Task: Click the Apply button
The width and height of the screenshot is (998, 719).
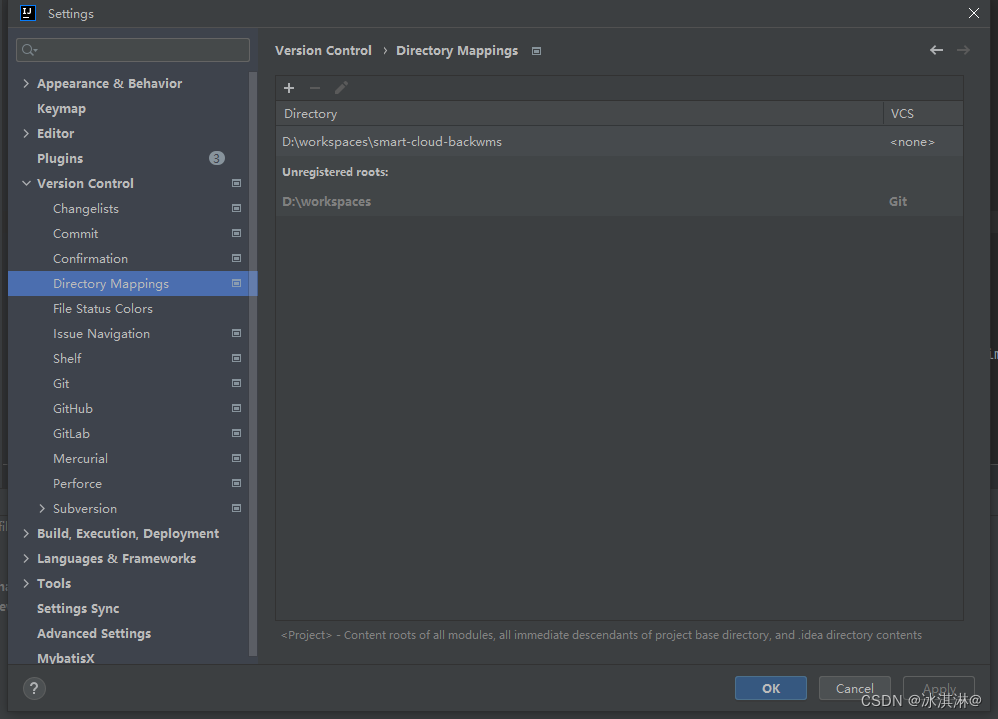Action: [939, 688]
